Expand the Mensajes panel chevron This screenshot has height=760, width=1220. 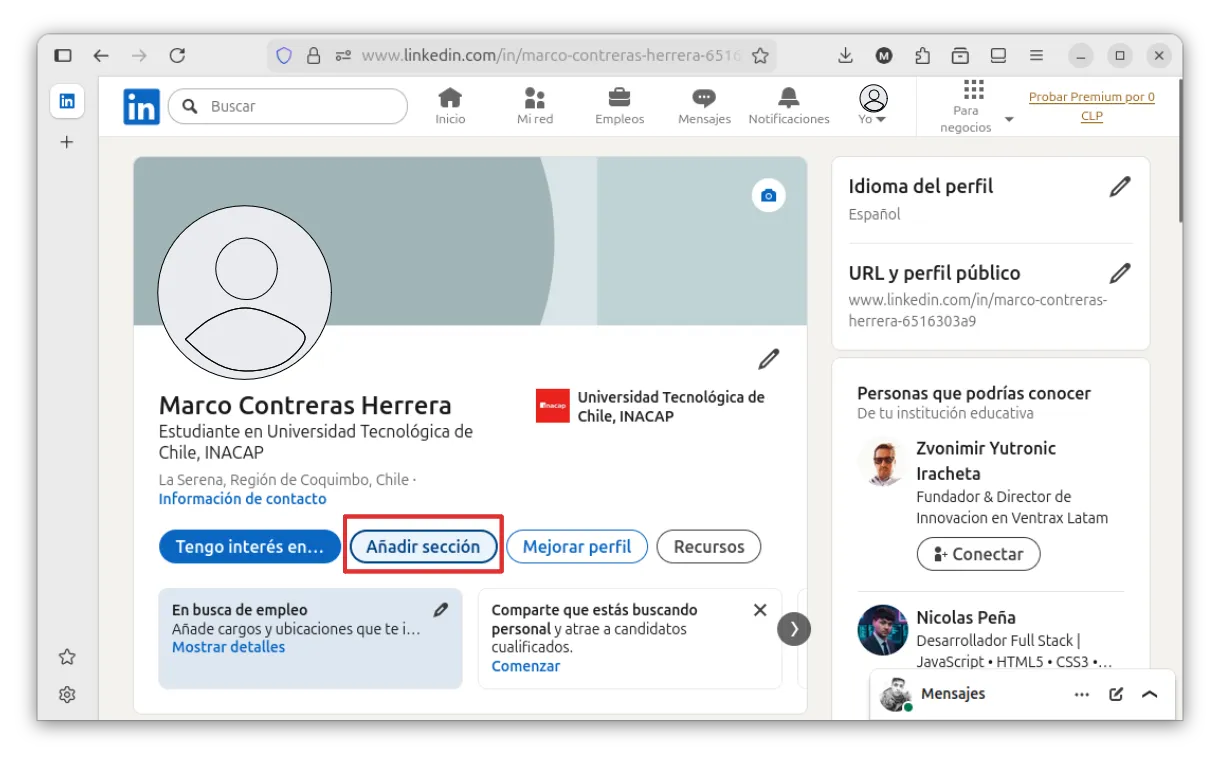click(x=1149, y=694)
